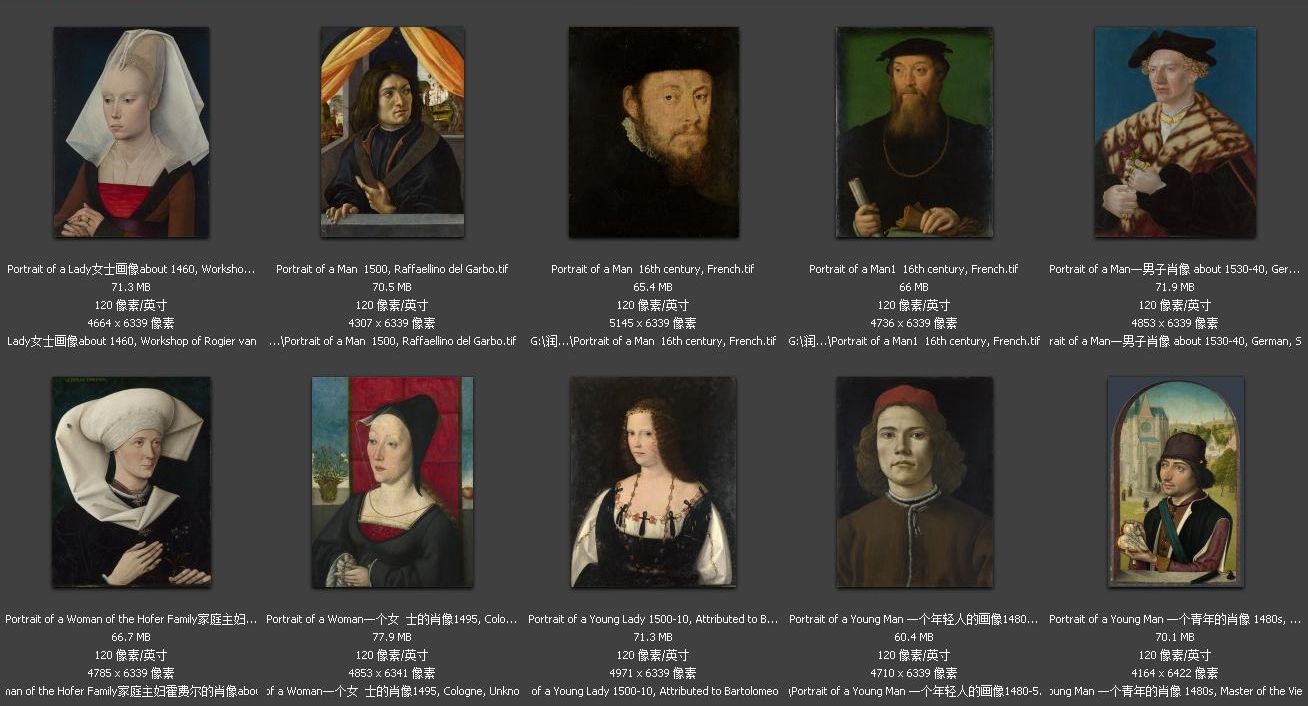Viewport: 1308px width, 706px height.
Task: Open the Hofer Family woman portrait thumbnail
Action: tap(131, 482)
